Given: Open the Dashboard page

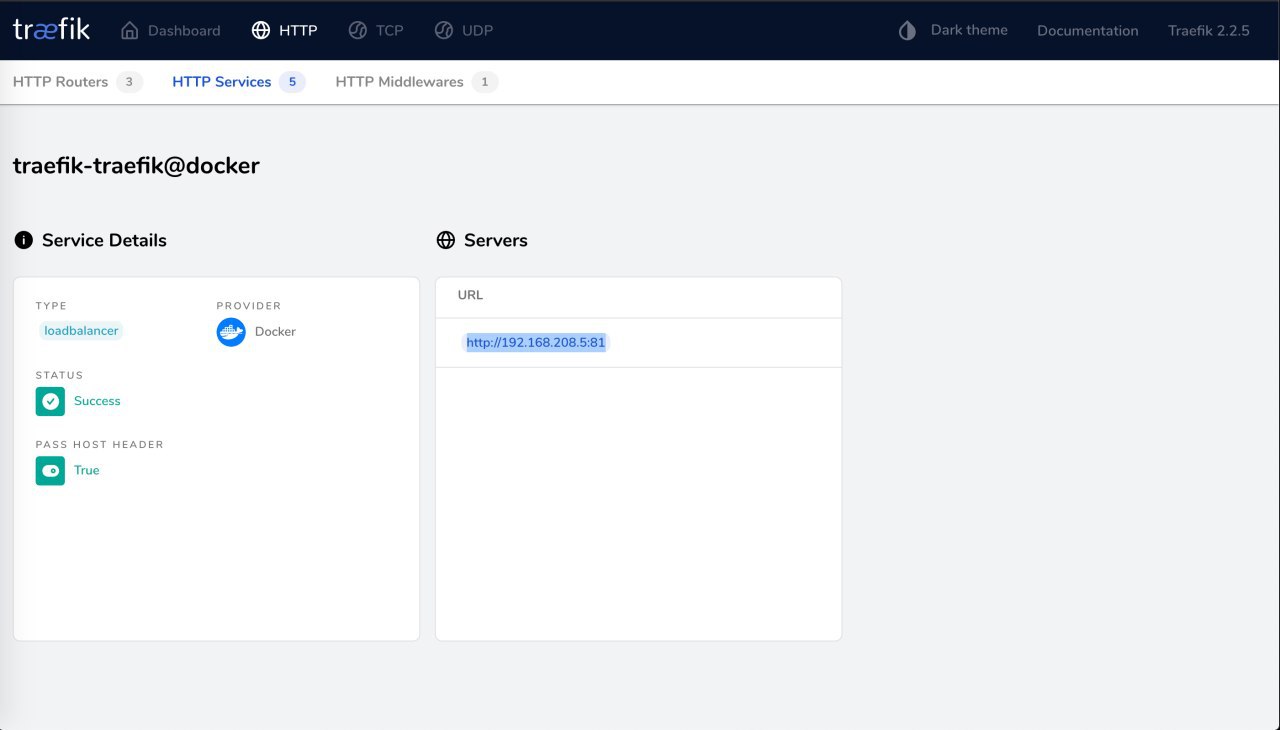Looking at the screenshot, I should pos(171,30).
